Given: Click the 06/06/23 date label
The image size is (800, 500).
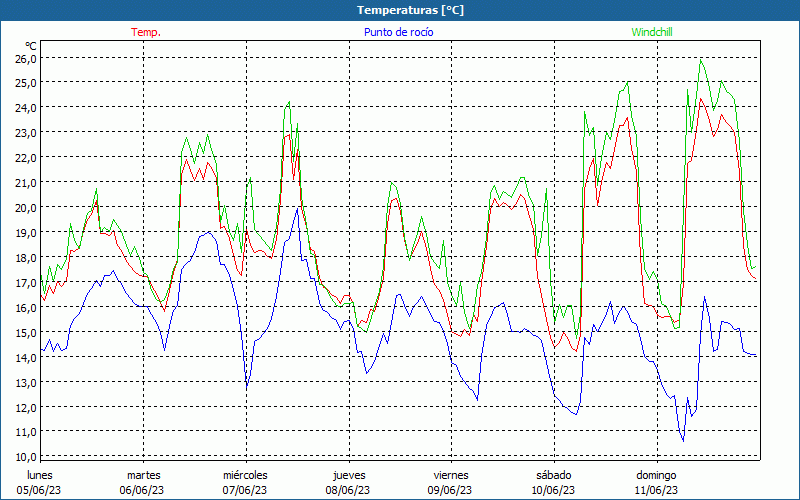Looking at the screenshot, I should click(142, 490).
